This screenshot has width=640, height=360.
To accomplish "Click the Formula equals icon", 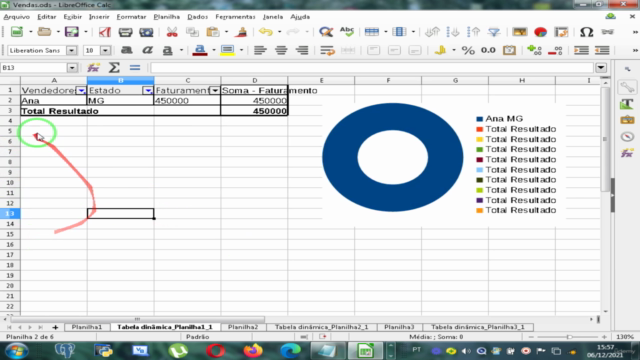I will coord(135,68).
